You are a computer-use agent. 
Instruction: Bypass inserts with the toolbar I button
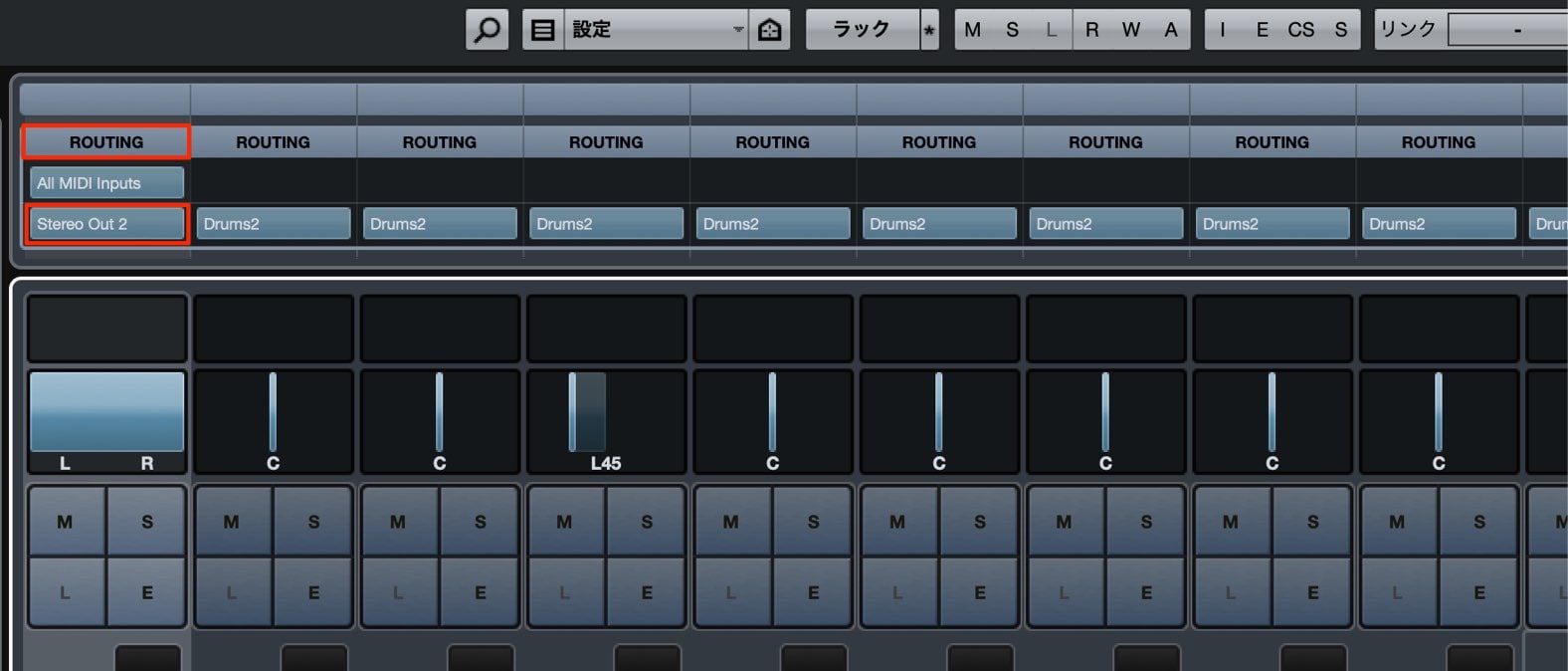point(1223,30)
